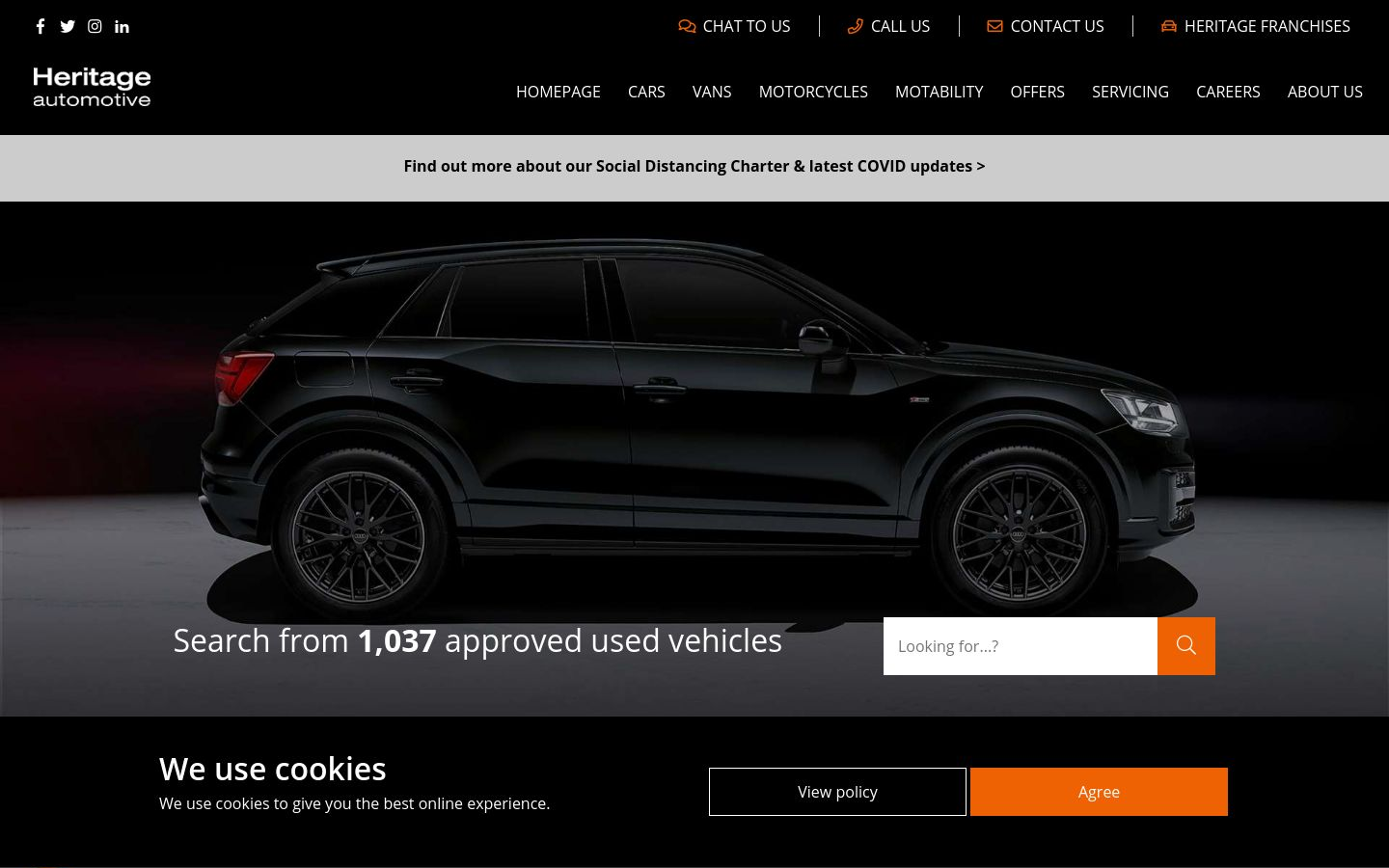The height and width of the screenshot is (868, 1389).
Task: Go to the Motability page
Action: (939, 92)
